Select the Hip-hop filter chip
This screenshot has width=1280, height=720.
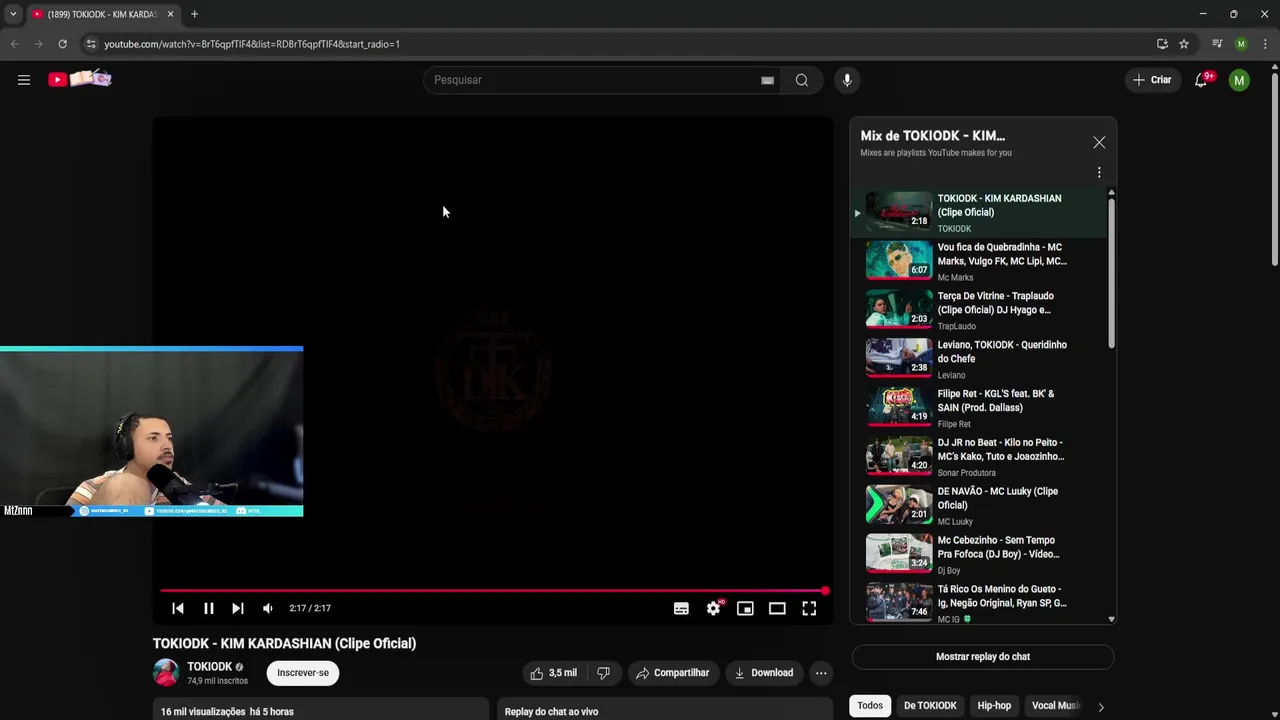point(994,705)
